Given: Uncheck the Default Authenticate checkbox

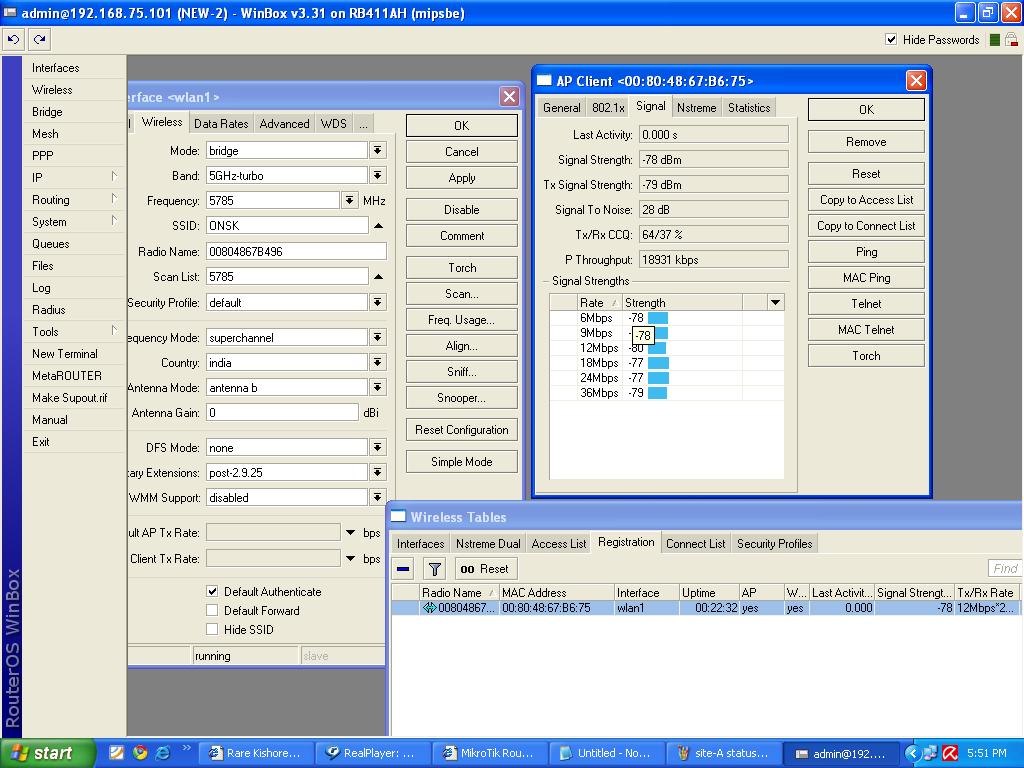Looking at the screenshot, I should point(214,591).
